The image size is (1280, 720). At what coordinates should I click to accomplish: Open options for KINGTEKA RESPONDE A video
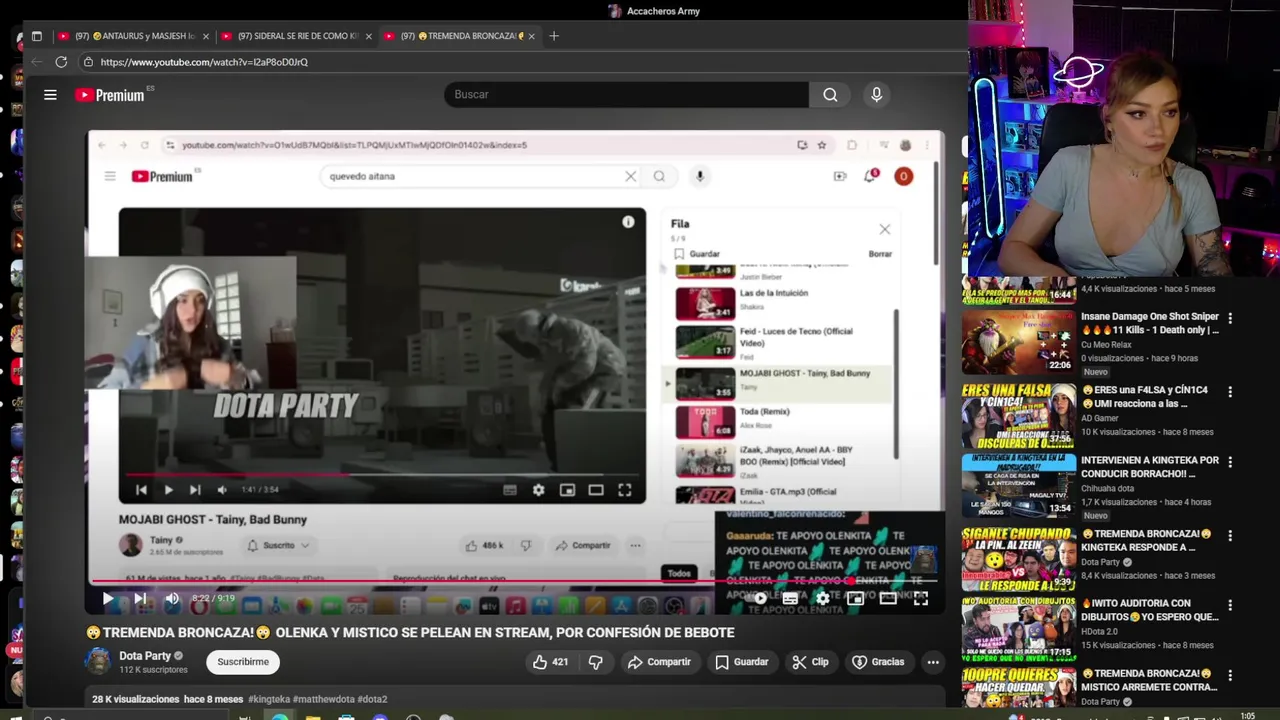tap(1230, 535)
